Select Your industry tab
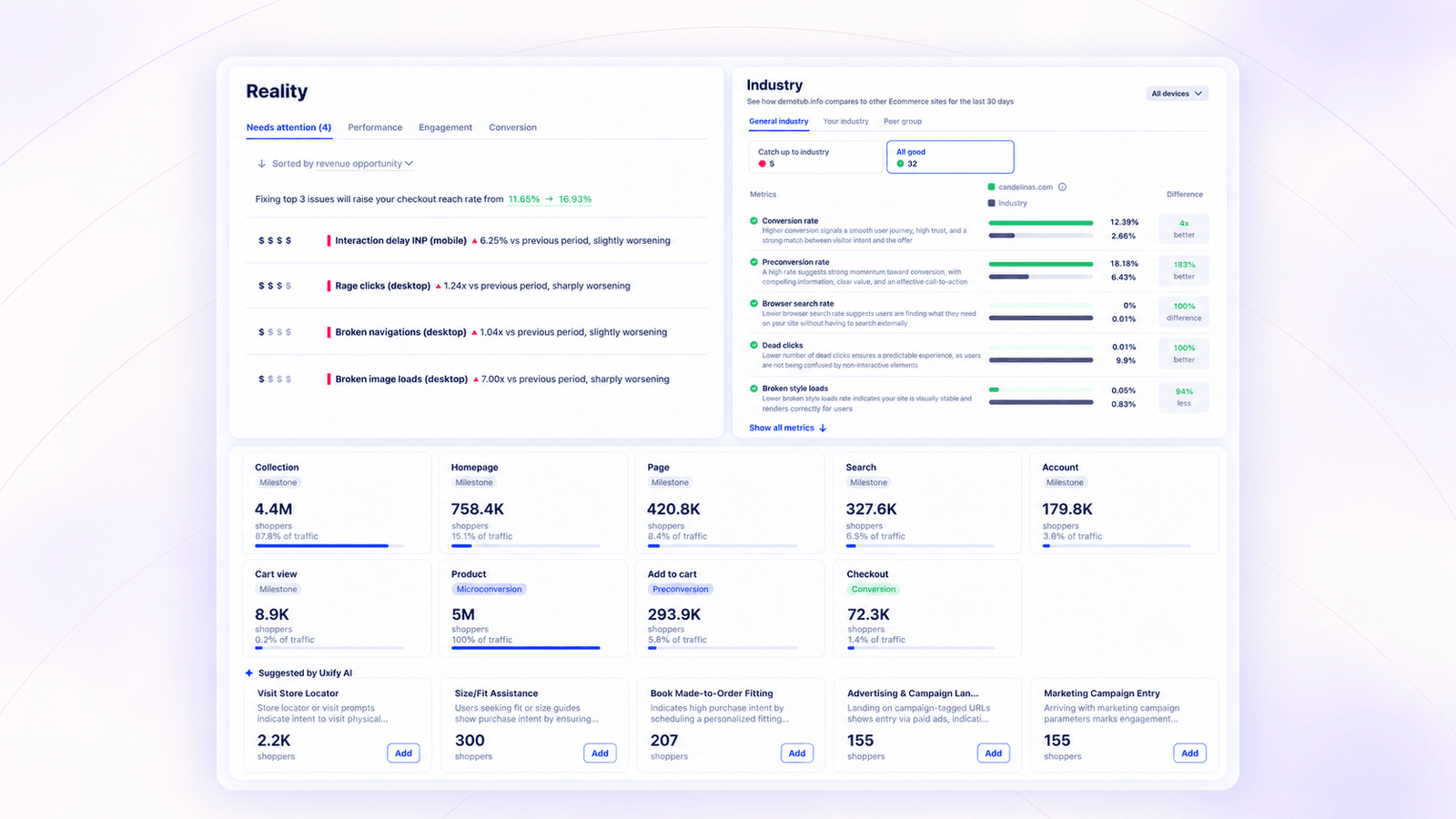The height and width of the screenshot is (819, 1456). tap(845, 121)
